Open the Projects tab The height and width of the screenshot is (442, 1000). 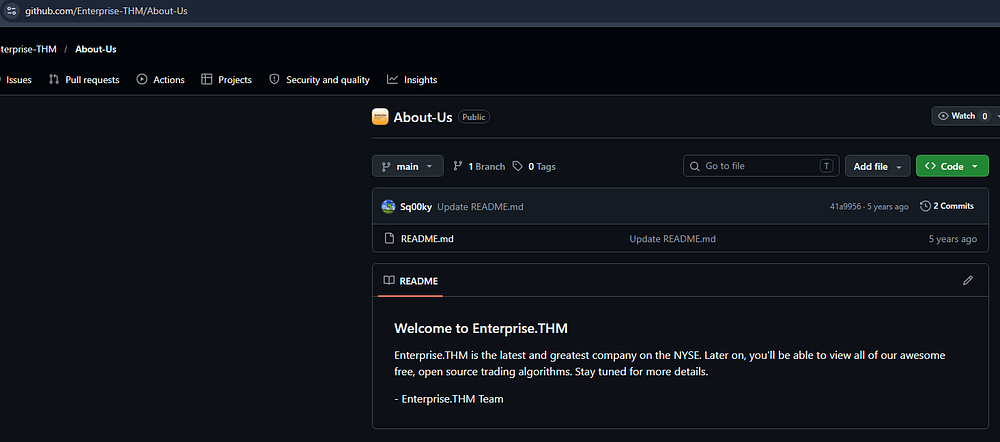pyautogui.click(x=227, y=80)
